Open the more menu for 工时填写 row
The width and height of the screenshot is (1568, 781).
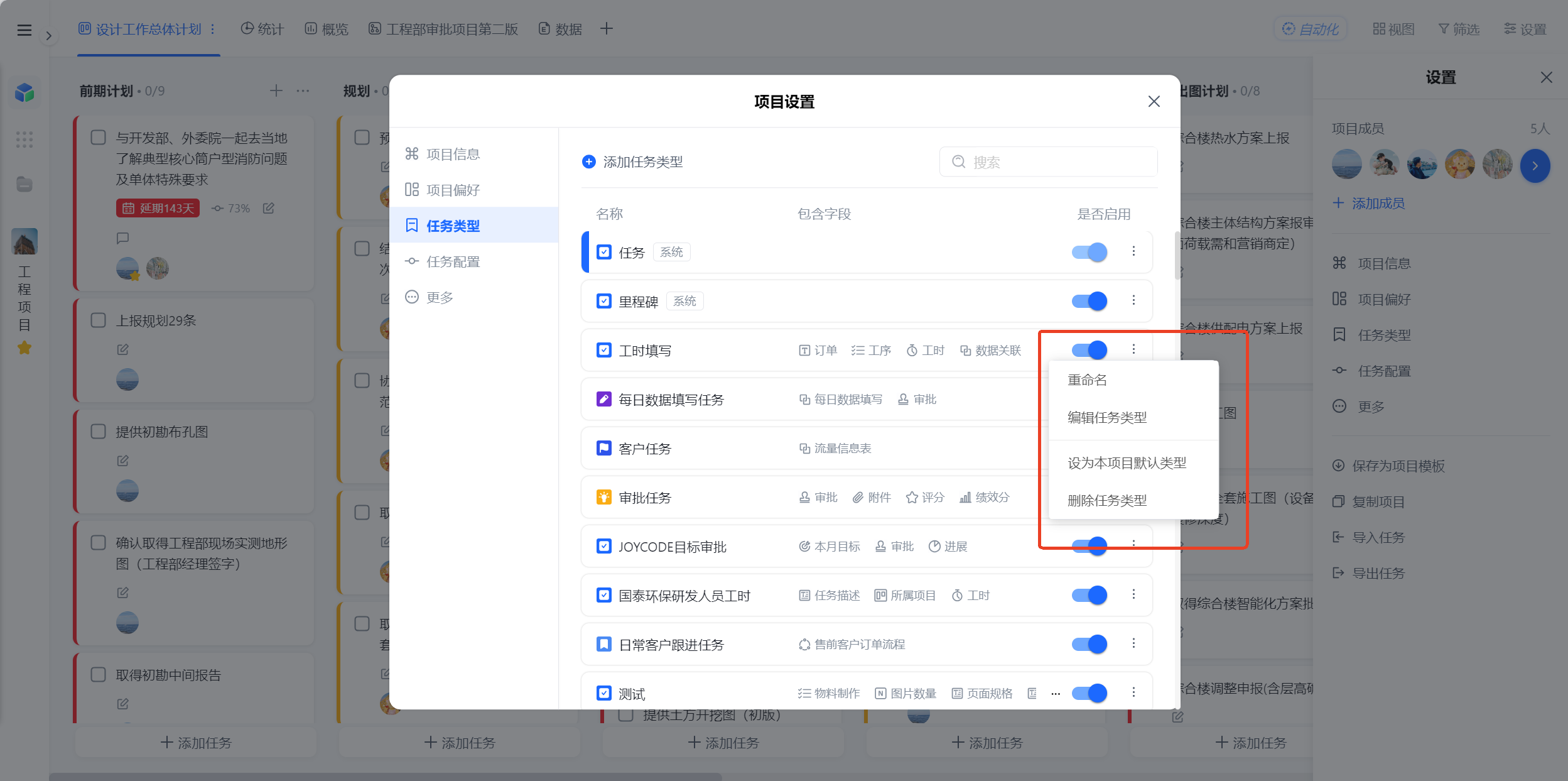pyautogui.click(x=1133, y=349)
